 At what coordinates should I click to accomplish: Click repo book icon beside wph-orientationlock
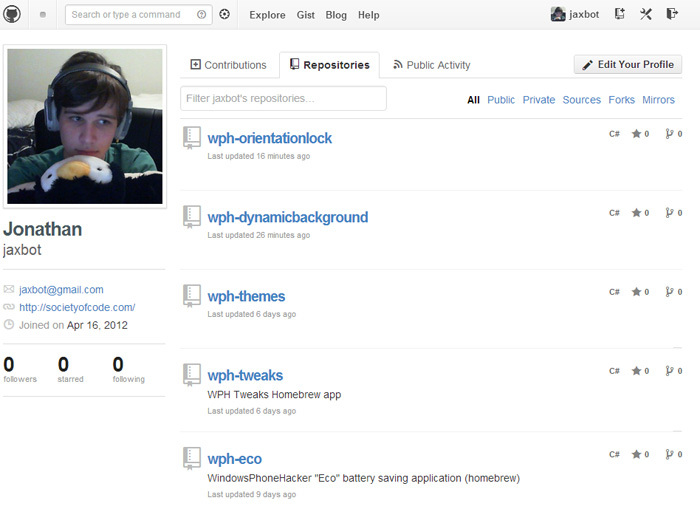pos(192,138)
